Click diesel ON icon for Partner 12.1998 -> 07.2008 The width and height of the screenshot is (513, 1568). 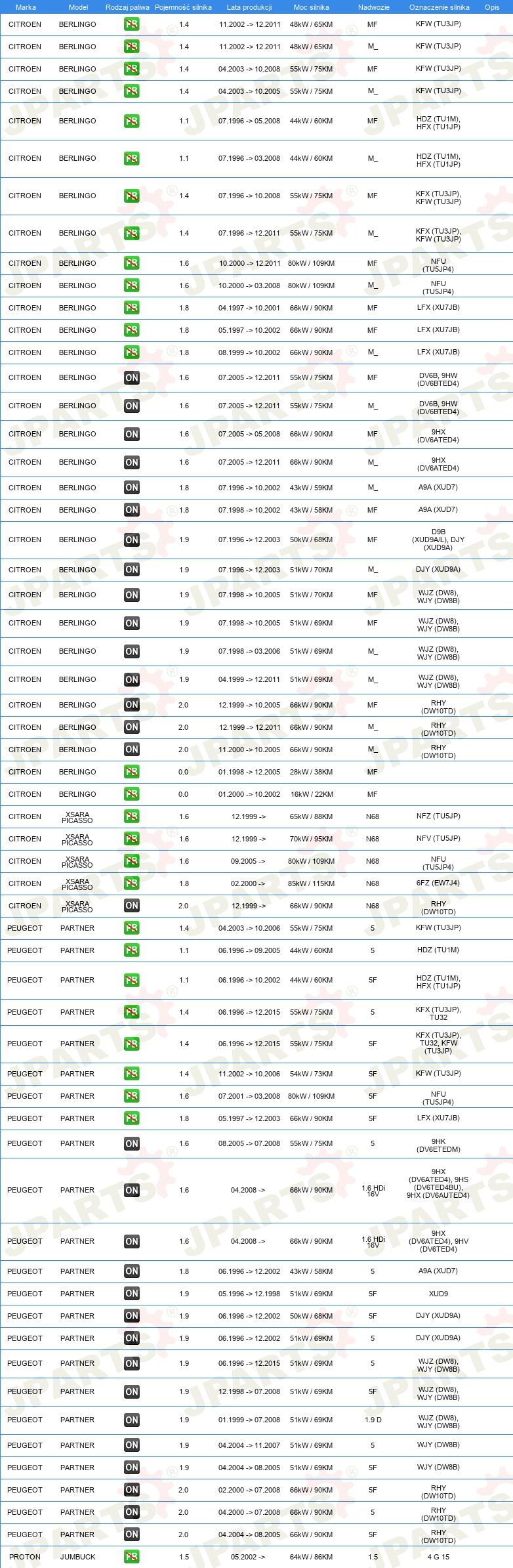131,1391
